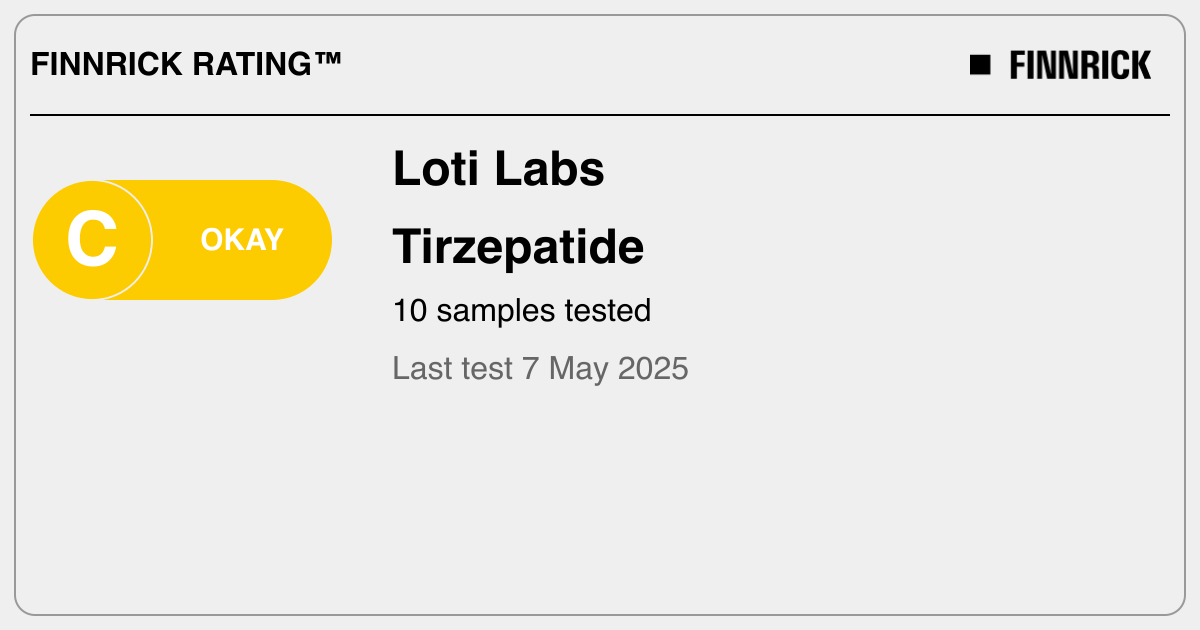The width and height of the screenshot is (1200, 630).
Task: Click the black square Finnrick logo icon
Action: (x=980, y=66)
